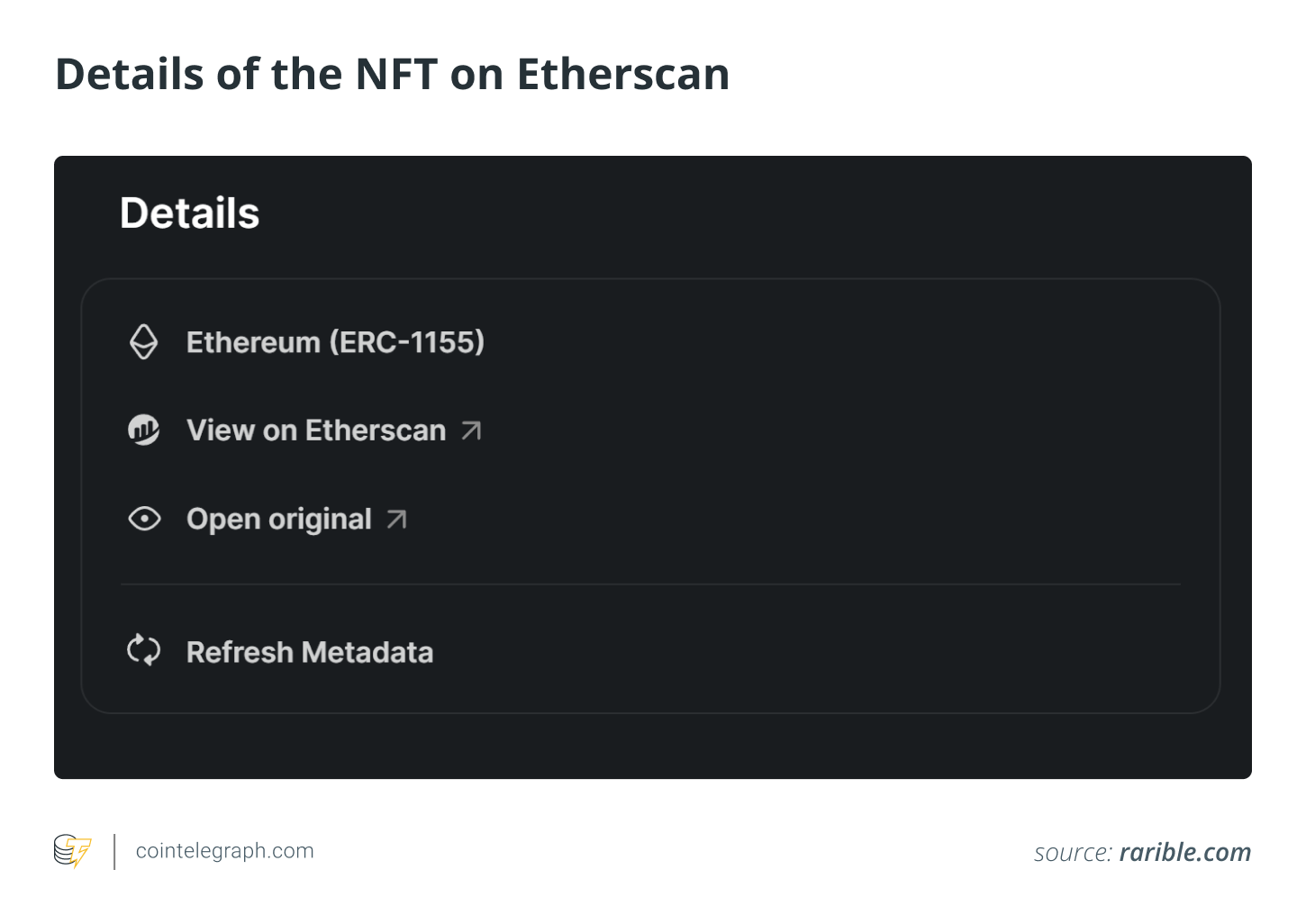Select the Etherscan logo icon
The height and width of the screenshot is (924, 1306).
pos(143,430)
